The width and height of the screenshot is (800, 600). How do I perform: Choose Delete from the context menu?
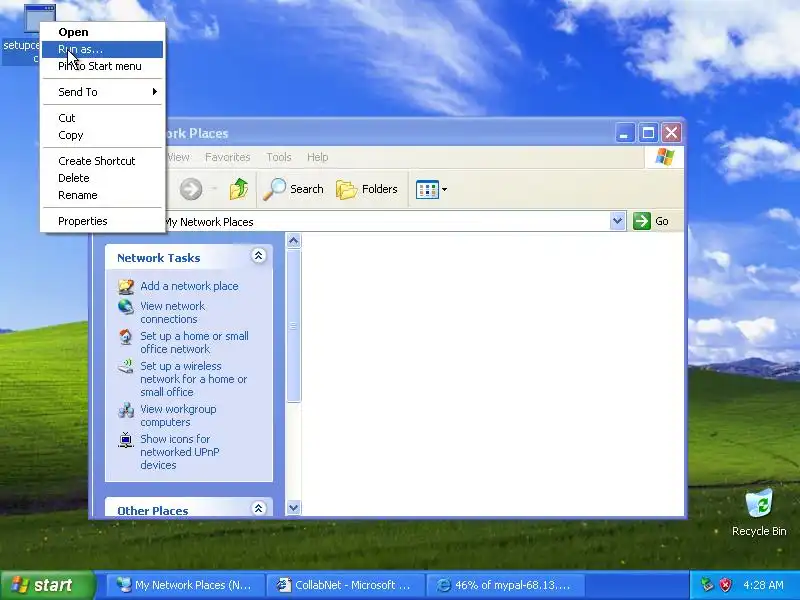(x=102, y=178)
